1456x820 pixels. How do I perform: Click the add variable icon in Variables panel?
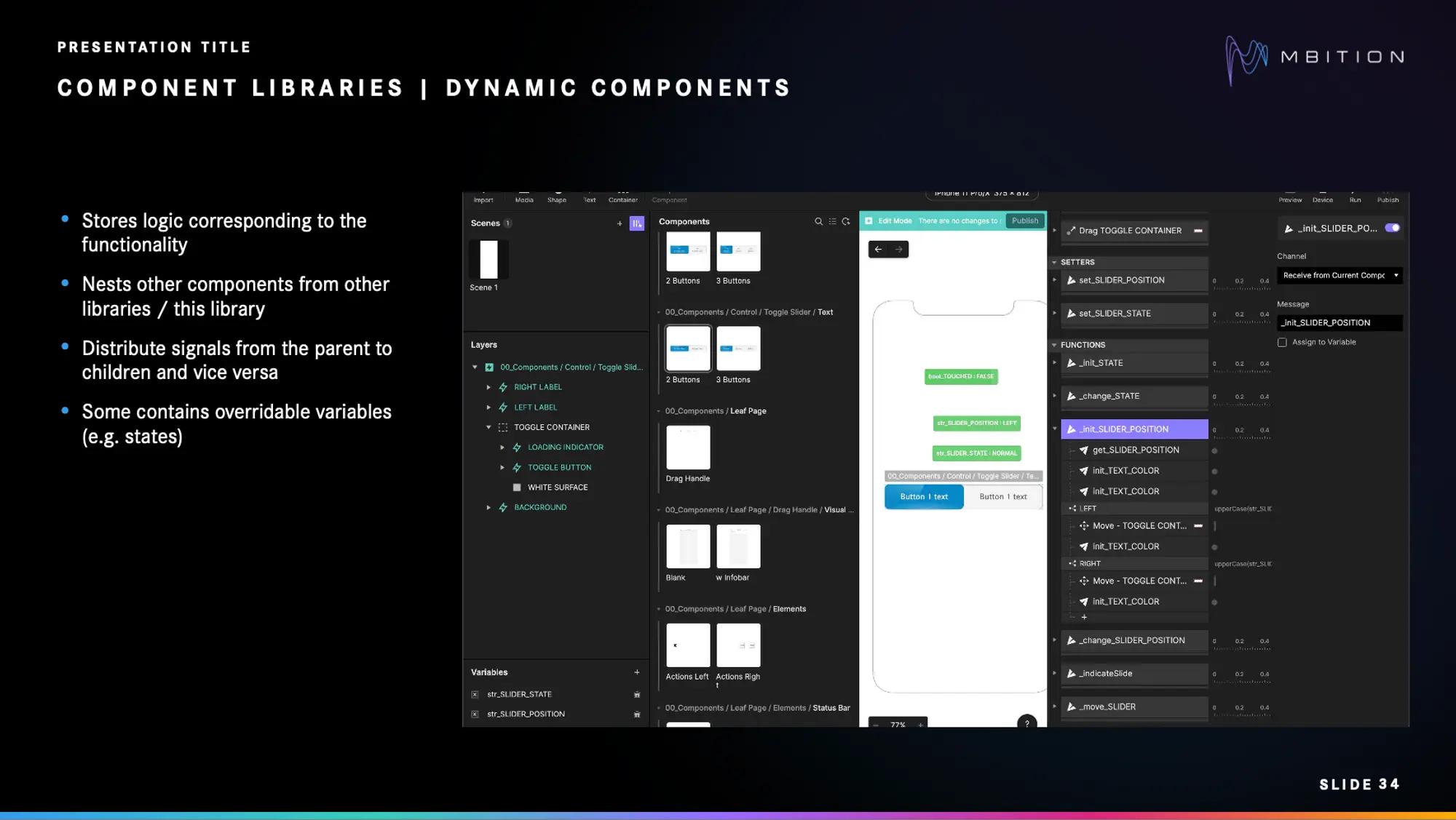(x=637, y=672)
